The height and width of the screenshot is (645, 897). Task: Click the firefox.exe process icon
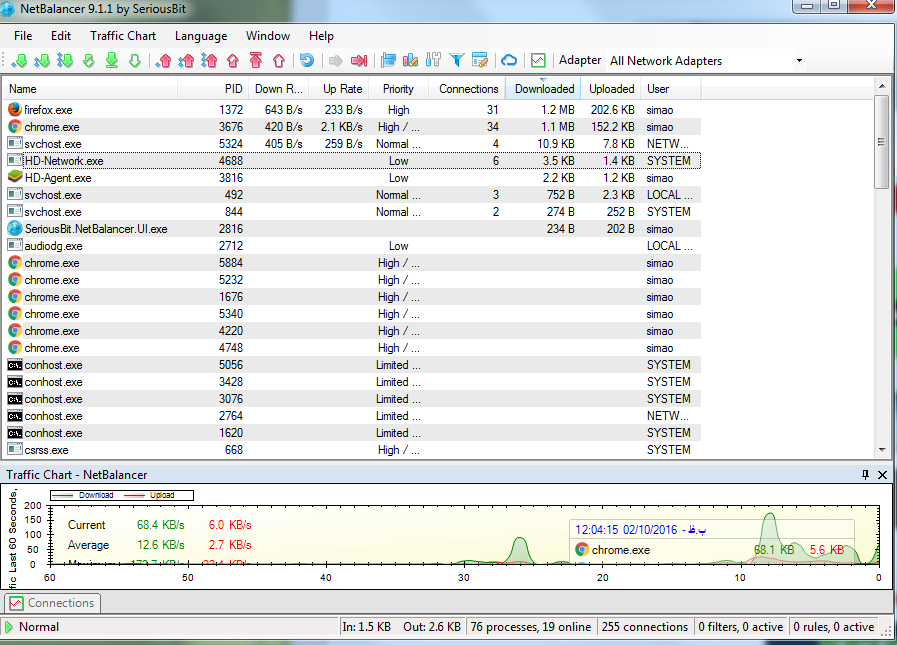(15, 109)
